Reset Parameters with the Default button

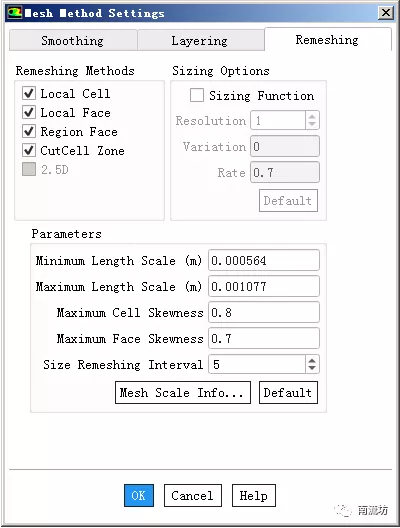[x=288, y=392]
